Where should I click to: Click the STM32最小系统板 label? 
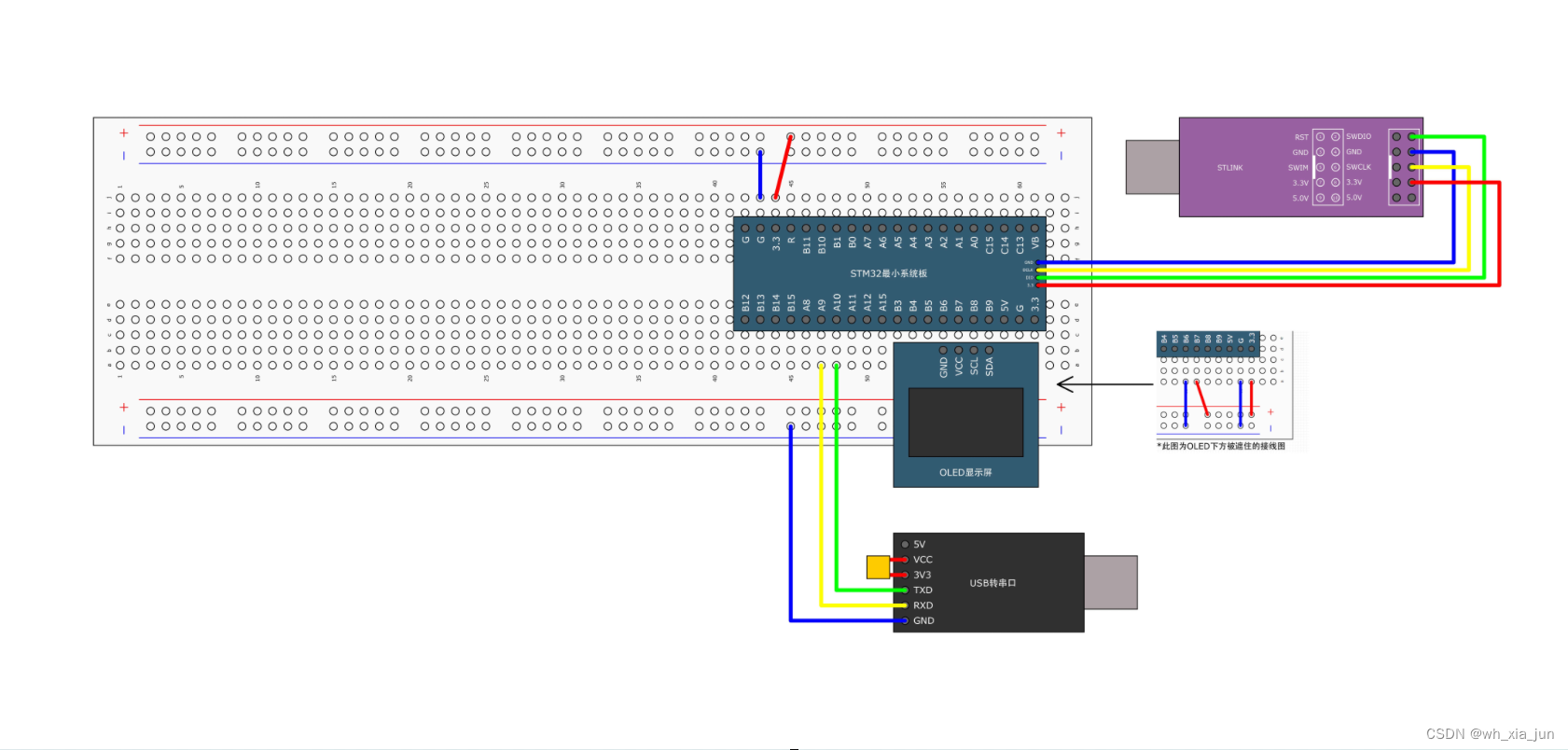(888, 273)
